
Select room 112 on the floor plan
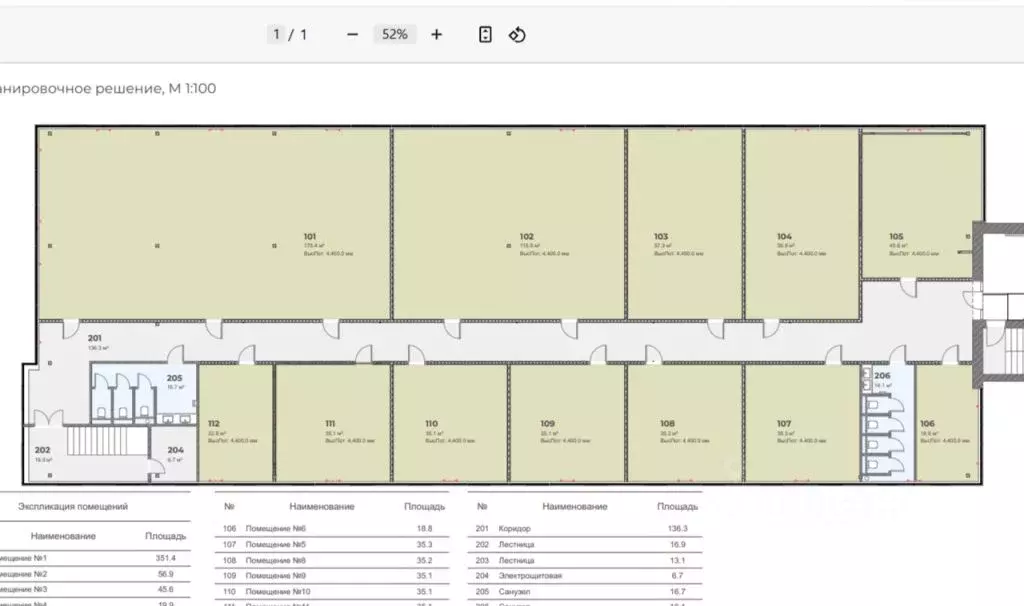(214, 424)
